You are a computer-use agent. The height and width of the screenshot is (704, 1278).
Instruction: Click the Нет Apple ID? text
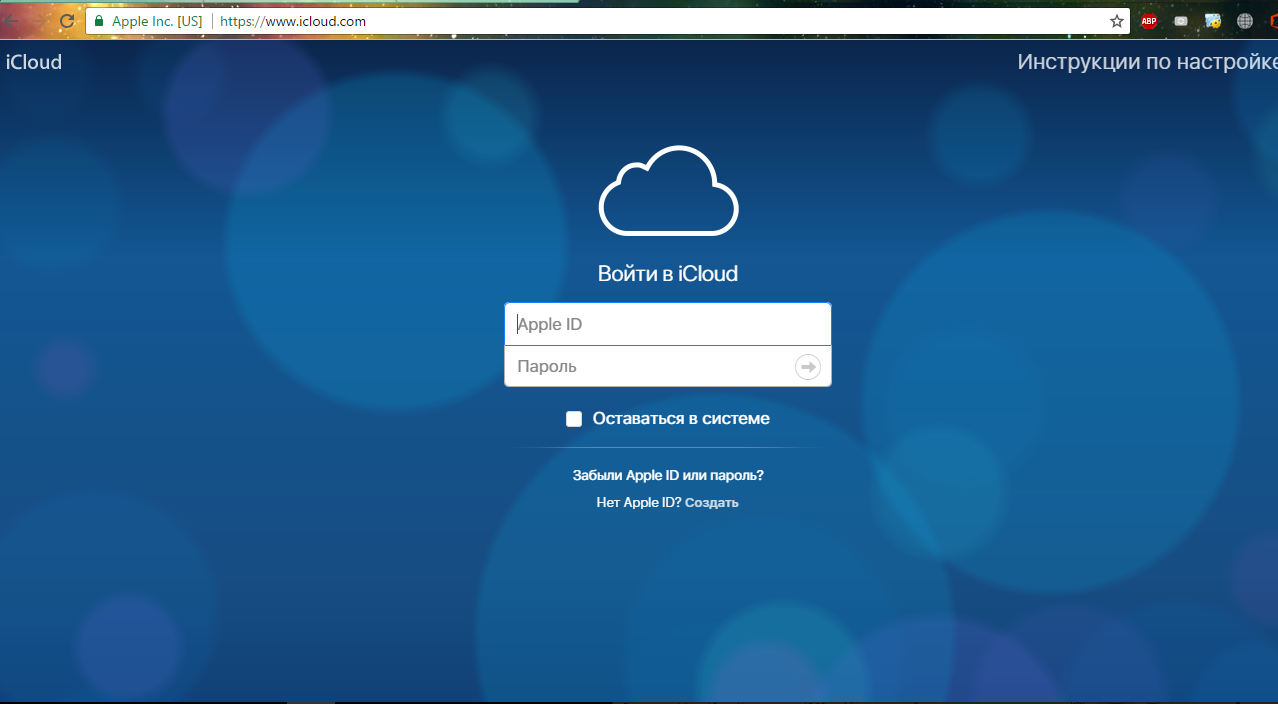[x=639, y=503]
